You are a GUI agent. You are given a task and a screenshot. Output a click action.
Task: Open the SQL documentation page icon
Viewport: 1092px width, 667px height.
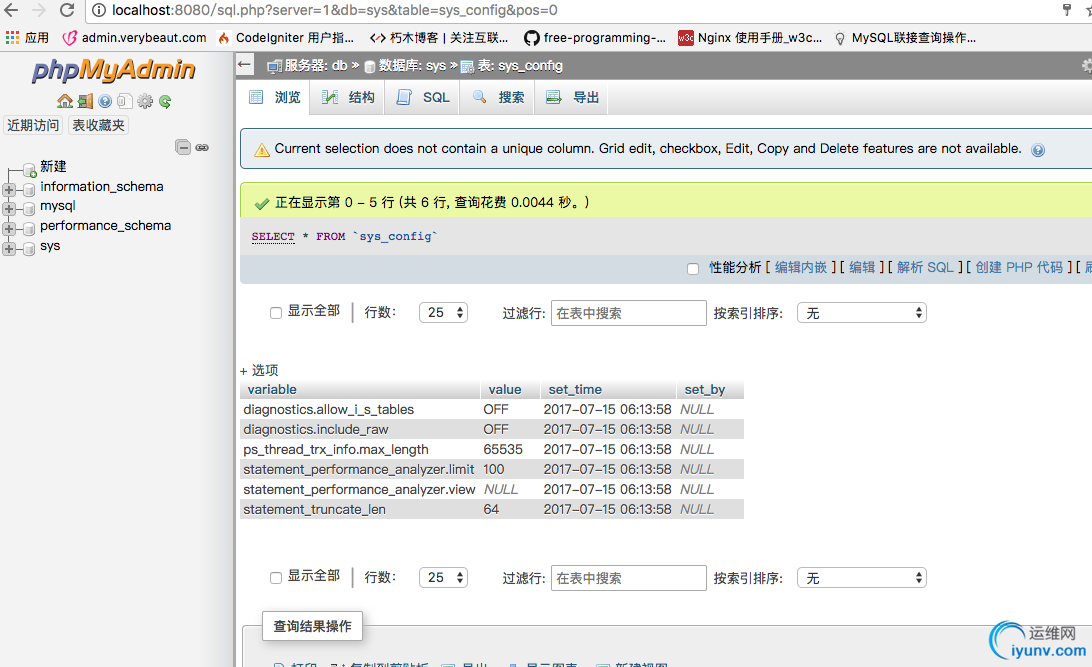tap(125, 101)
